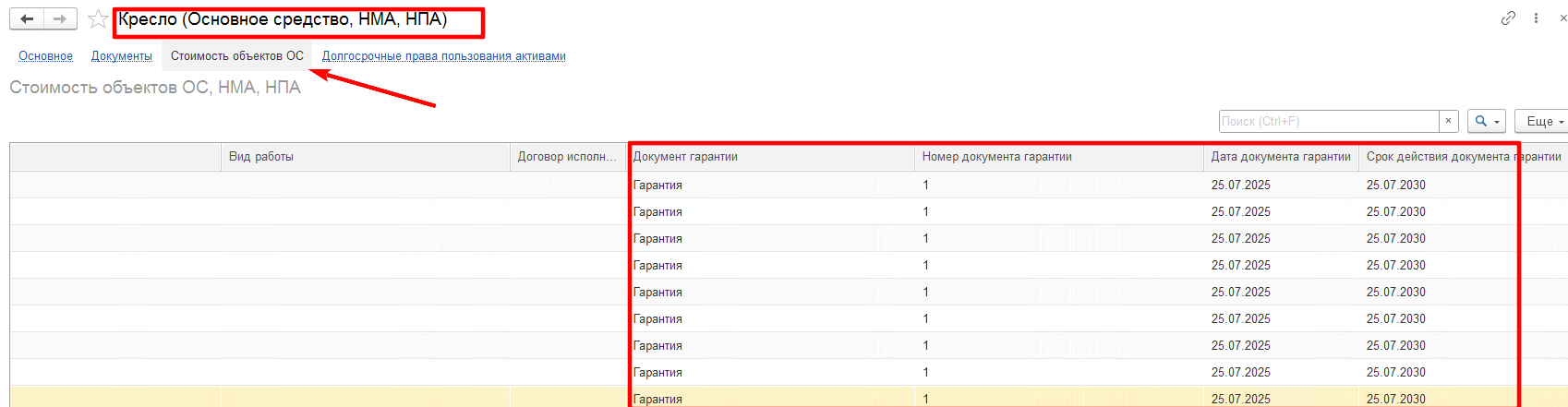Click the back arrow navigation button
The width and height of the screenshot is (1568, 407).
point(27,18)
